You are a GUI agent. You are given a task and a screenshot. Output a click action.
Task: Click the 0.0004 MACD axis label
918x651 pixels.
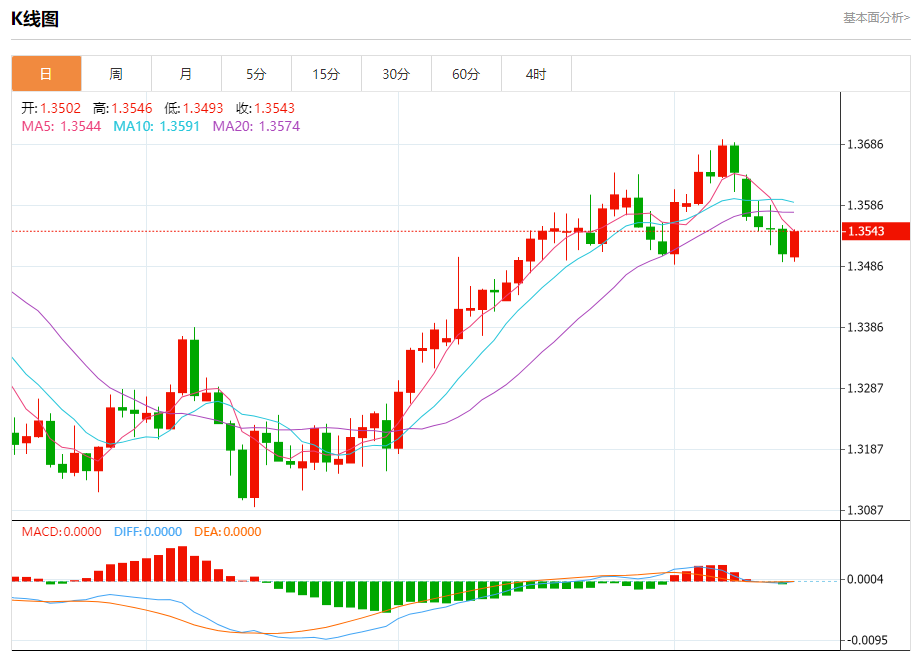pyautogui.click(x=865, y=579)
